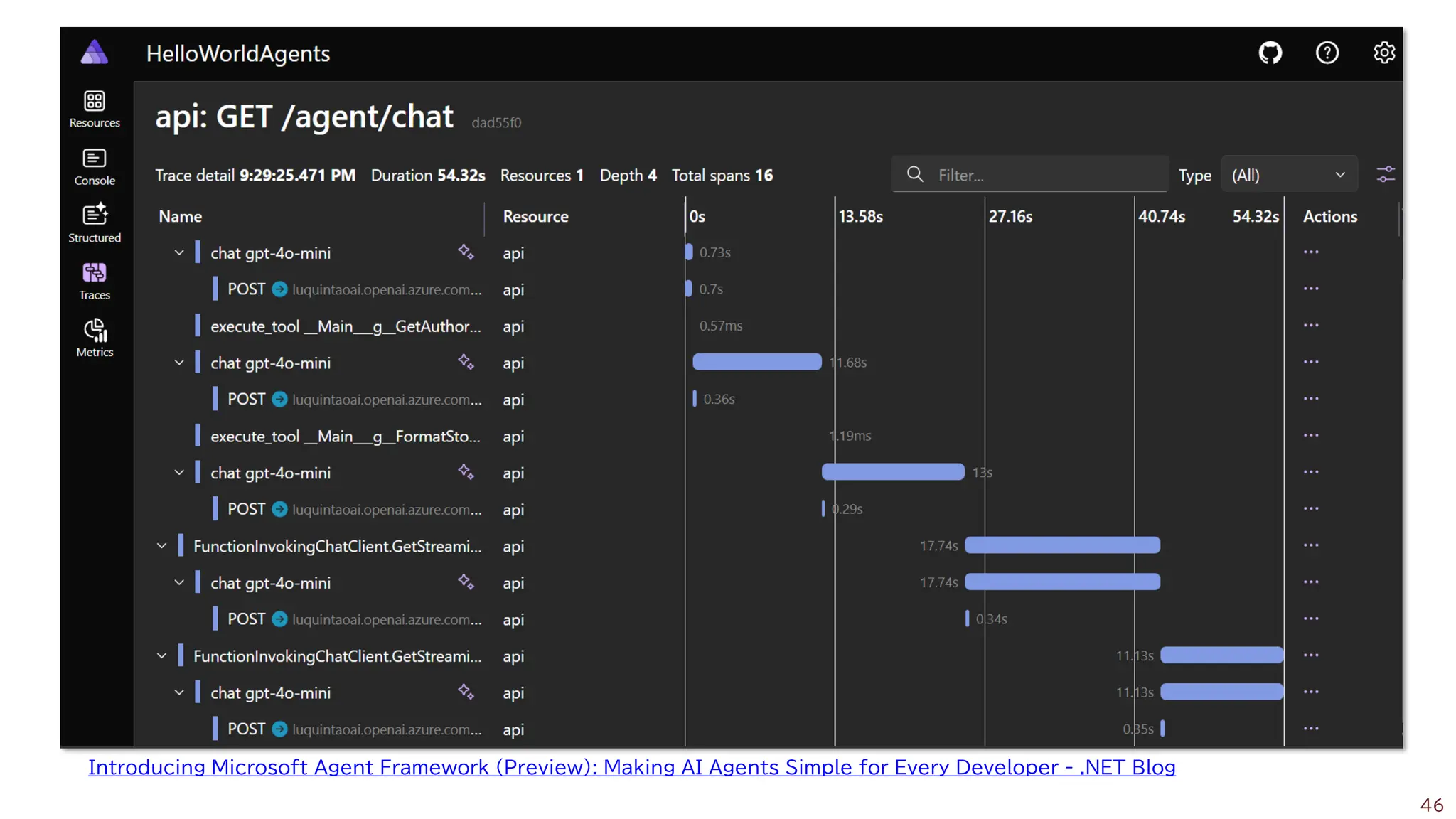Screen dimensions: 1456x819
Task: Open the GitHub repository icon
Action: (1270, 53)
